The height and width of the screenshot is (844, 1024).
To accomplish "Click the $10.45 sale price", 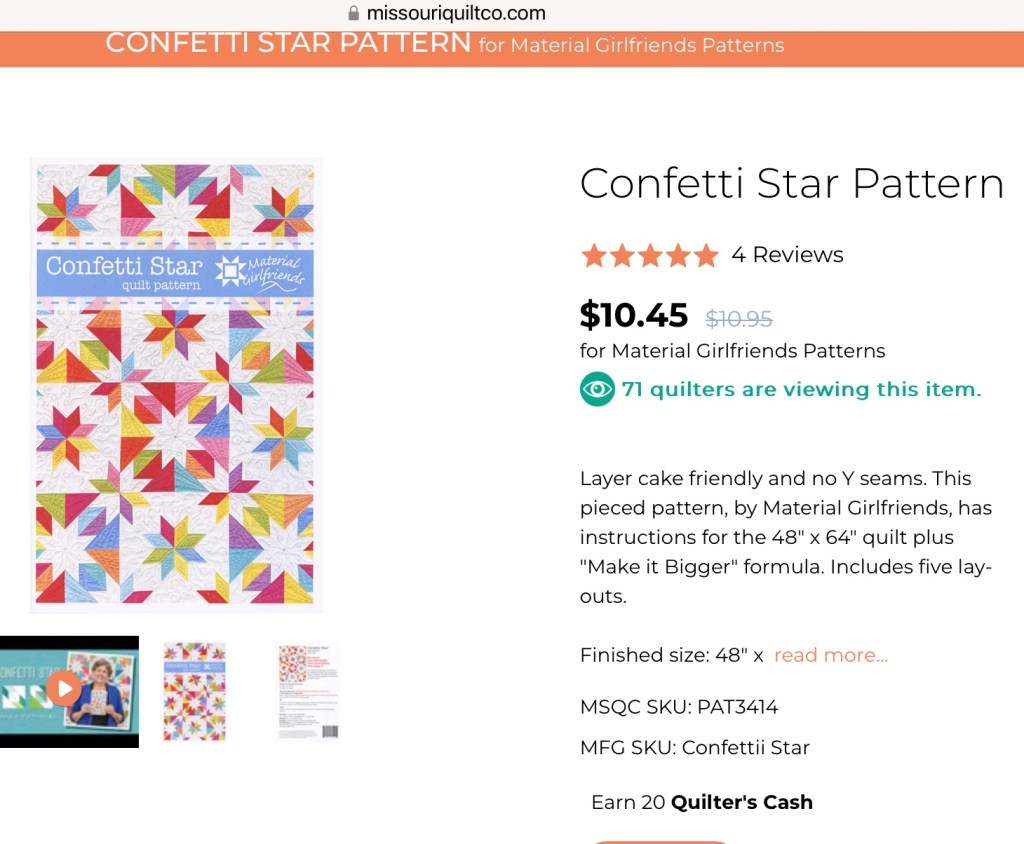I will [634, 316].
